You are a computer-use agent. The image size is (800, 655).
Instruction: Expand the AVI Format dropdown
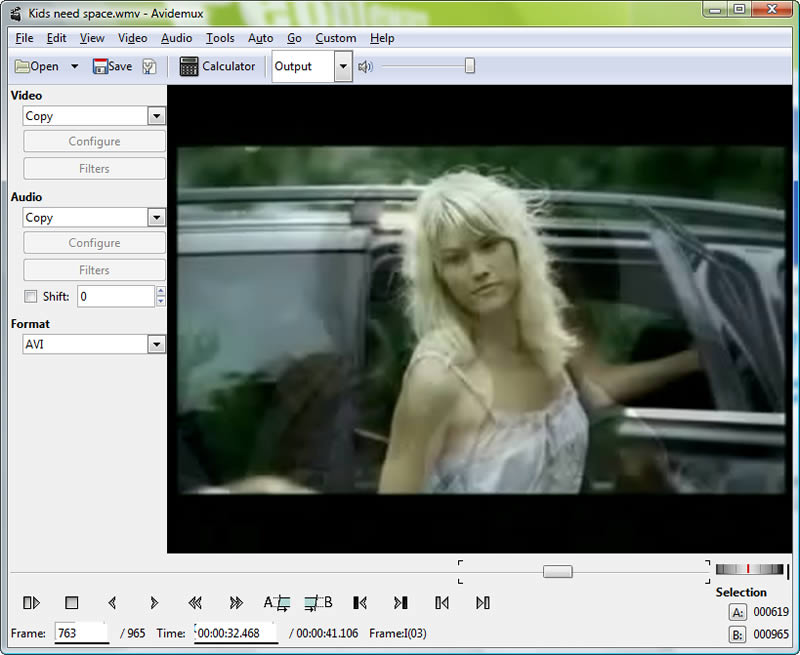pos(156,344)
